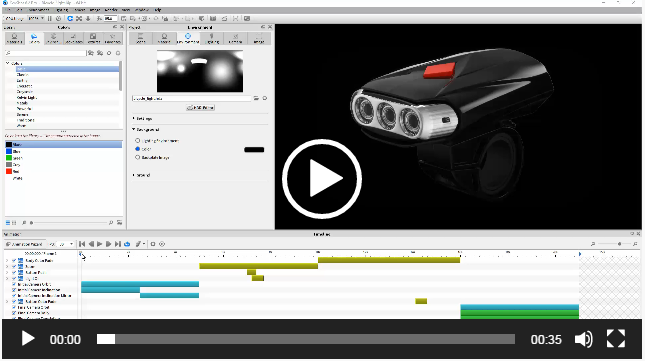The image size is (645, 361).
Task: Uncheck the first animation track checkbox
Action: (14, 261)
